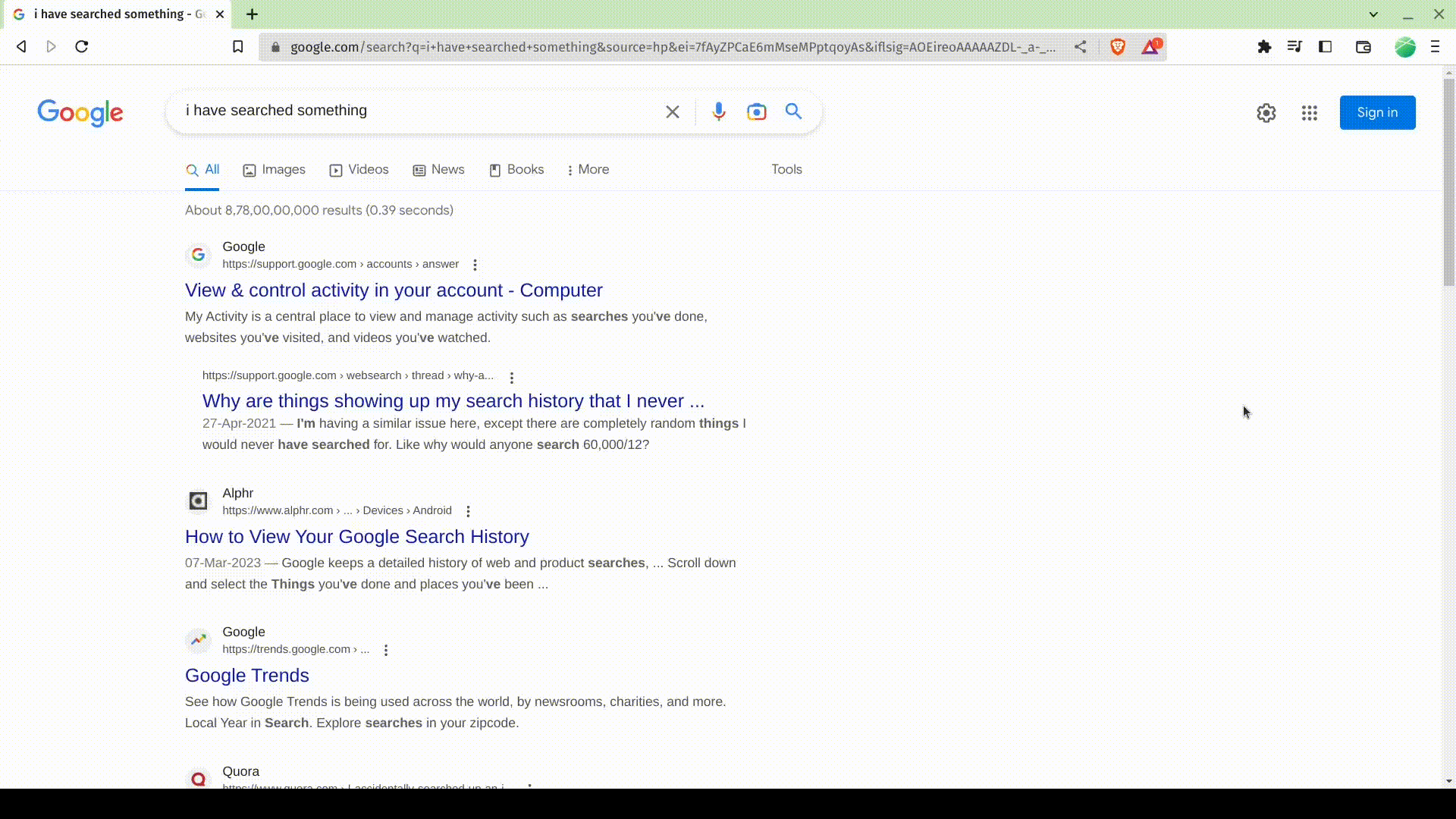Click the browser back arrow
The height and width of the screenshot is (819, 1456).
[21, 47]
